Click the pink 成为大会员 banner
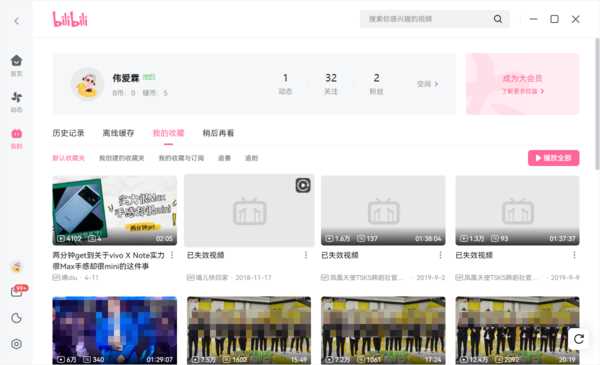Image resolution: width=600 pixels, height=365 pixels. pos(522,84)
